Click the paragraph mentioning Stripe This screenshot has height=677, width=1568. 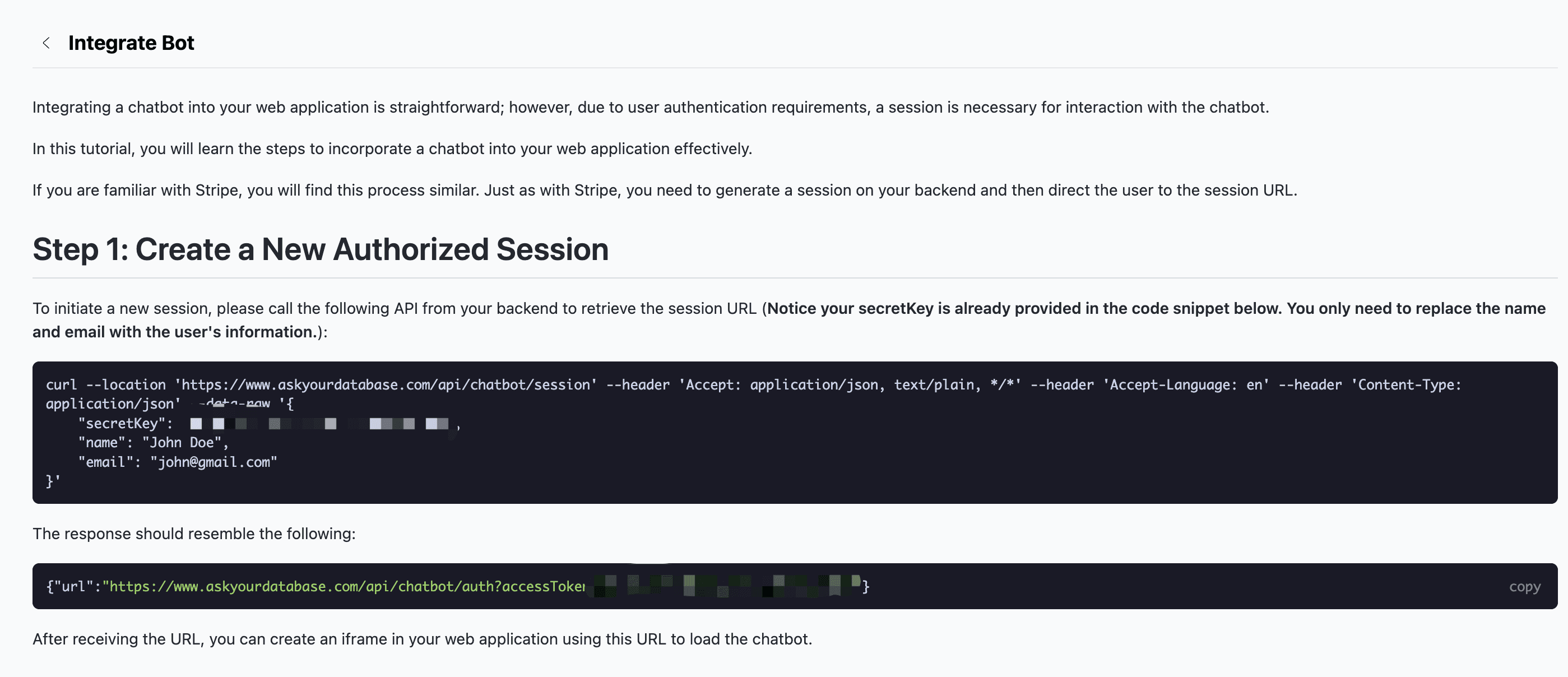click(664, 191)
